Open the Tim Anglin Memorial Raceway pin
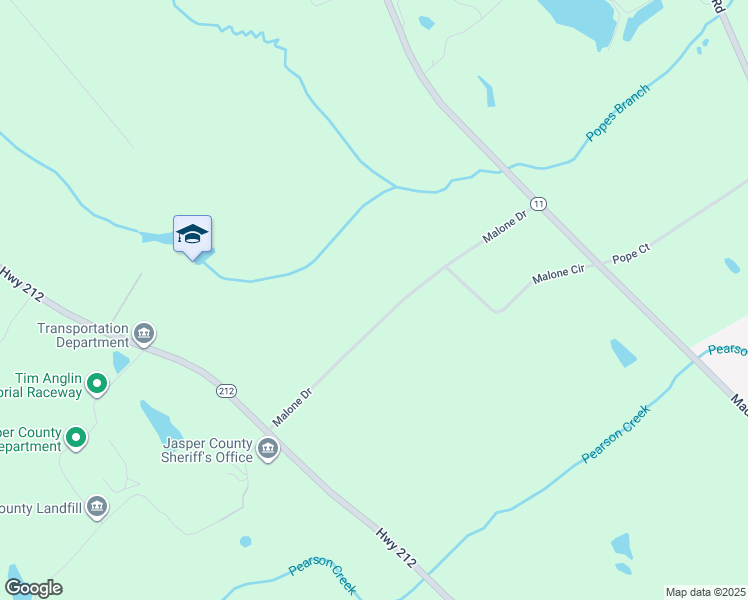The height and width of the screenshot is (600, 748). [x=97, y=384]
